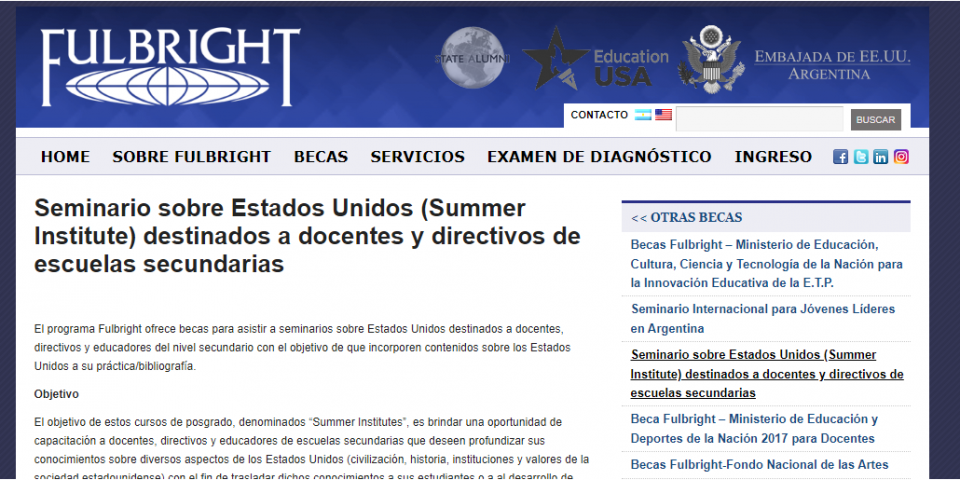Switch language via the Argentina flag
Image resolution: width=960 pixels, height=480 pixels.
tap(643, 114)
